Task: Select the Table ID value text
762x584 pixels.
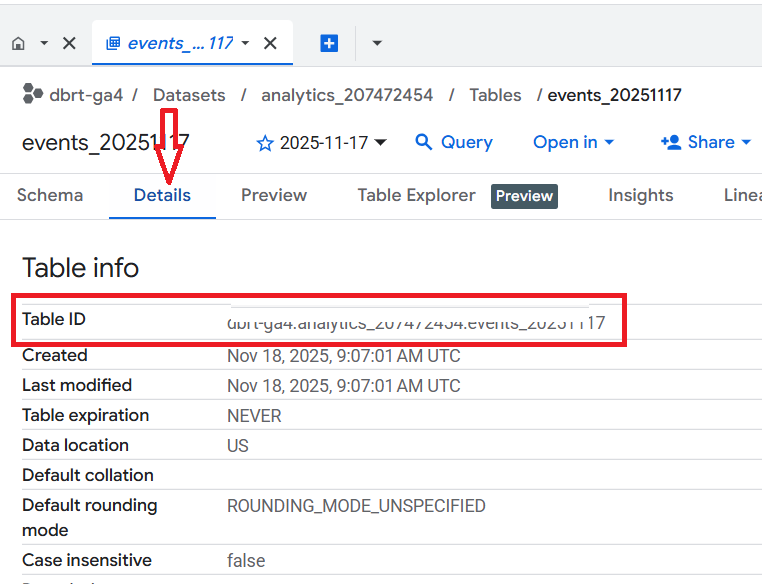Action: coord(416,322)
